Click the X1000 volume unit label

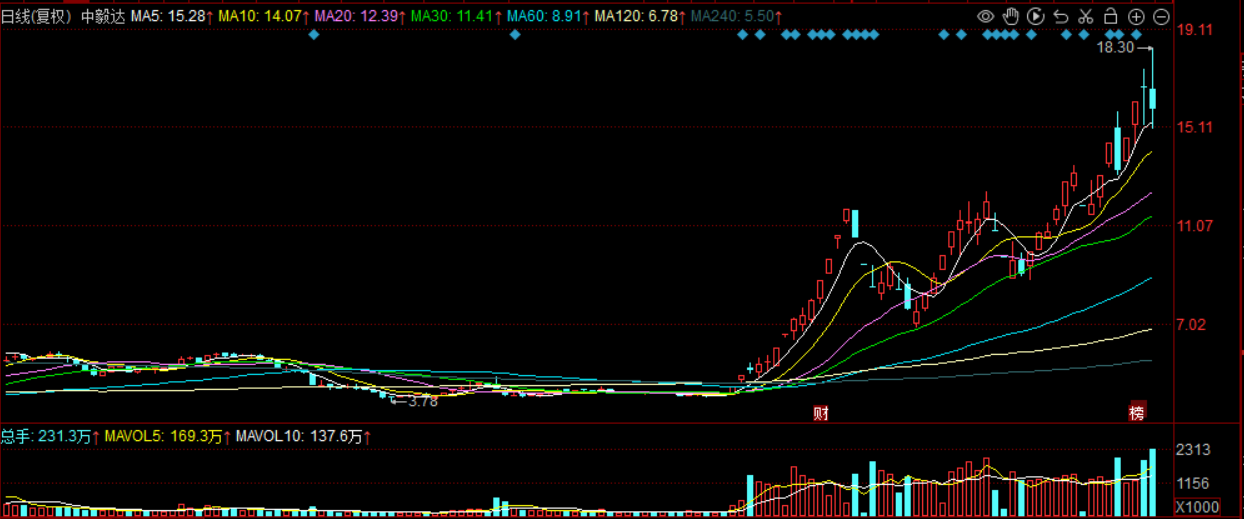tap(1196, 507)
